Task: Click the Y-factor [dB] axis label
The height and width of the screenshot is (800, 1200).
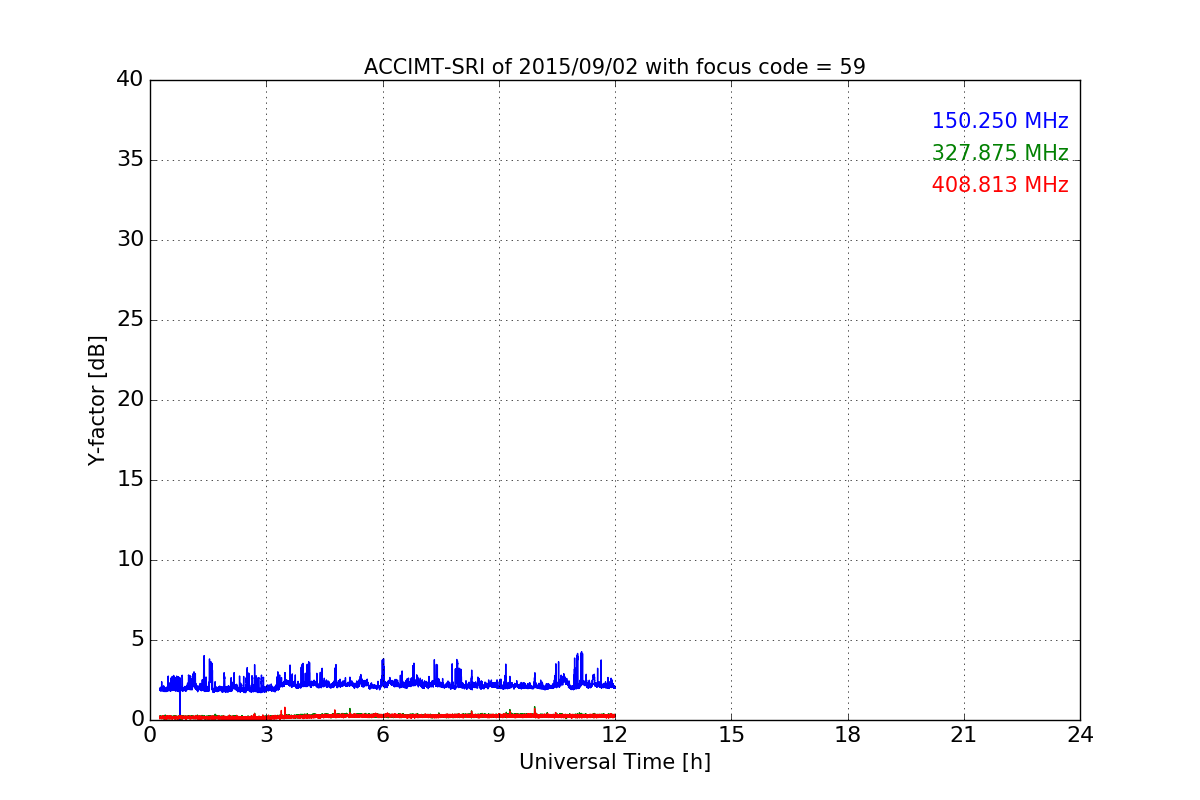Action: 97,400
